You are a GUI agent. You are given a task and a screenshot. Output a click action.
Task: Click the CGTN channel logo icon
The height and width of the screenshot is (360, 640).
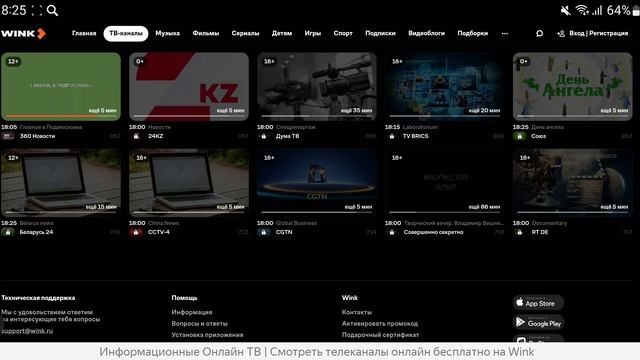(x=264, y=232)
